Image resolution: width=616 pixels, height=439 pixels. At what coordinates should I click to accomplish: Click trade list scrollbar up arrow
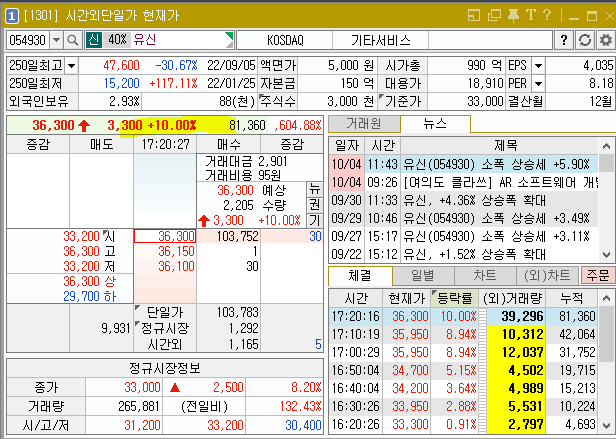[x=606, y=298]
